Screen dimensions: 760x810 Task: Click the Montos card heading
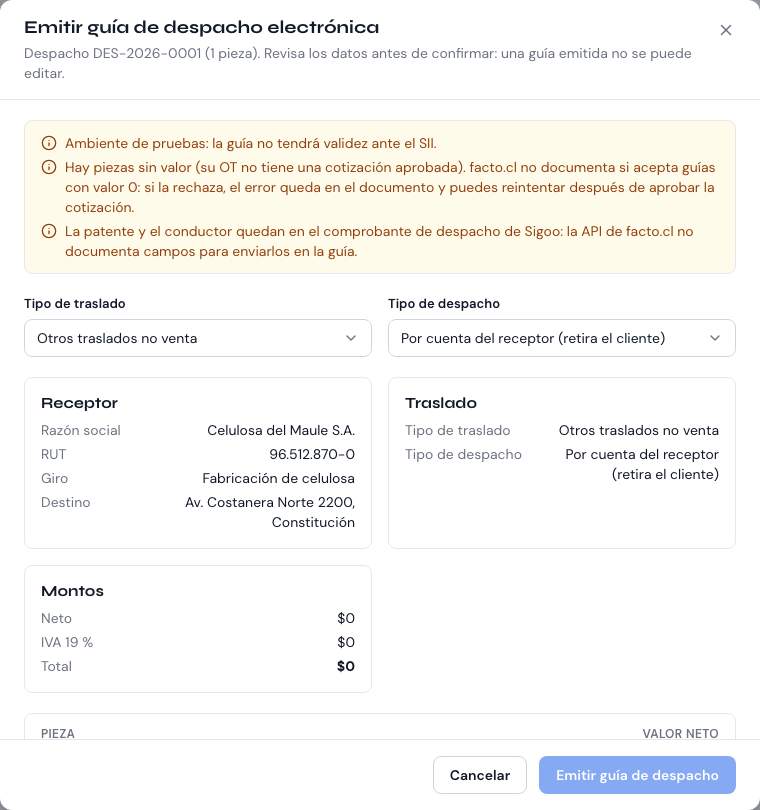click(x=72, y=591)
